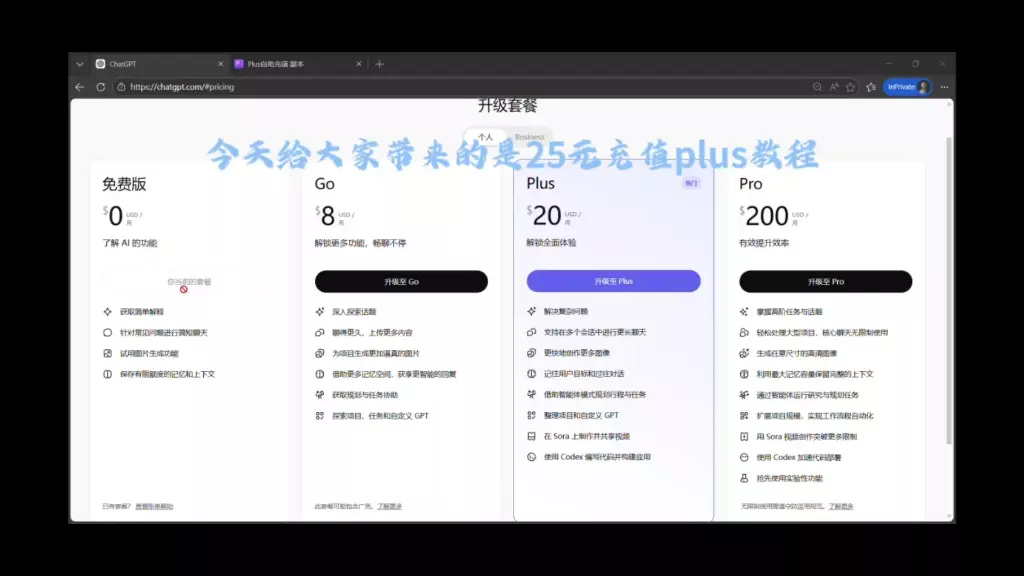Open the zoom magnifier in address bar
1024x576 pixels.
click(x=817, y=87)
